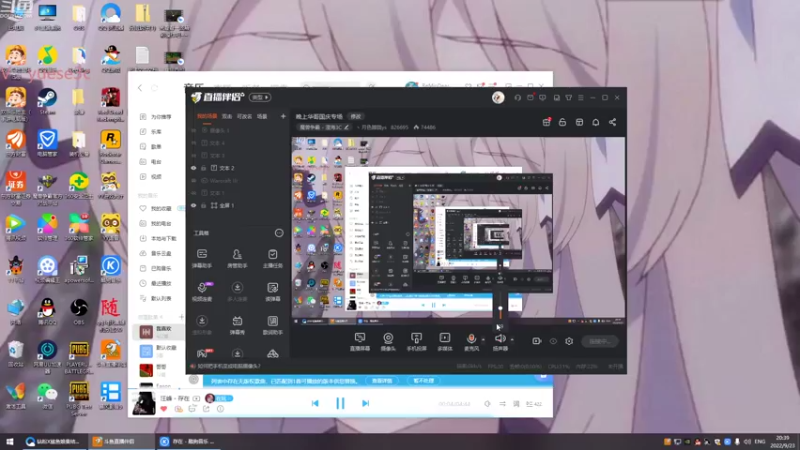Open the headset customer service icon
The height and width of the screenshot is (450, 800).
[x=517, y=97]
